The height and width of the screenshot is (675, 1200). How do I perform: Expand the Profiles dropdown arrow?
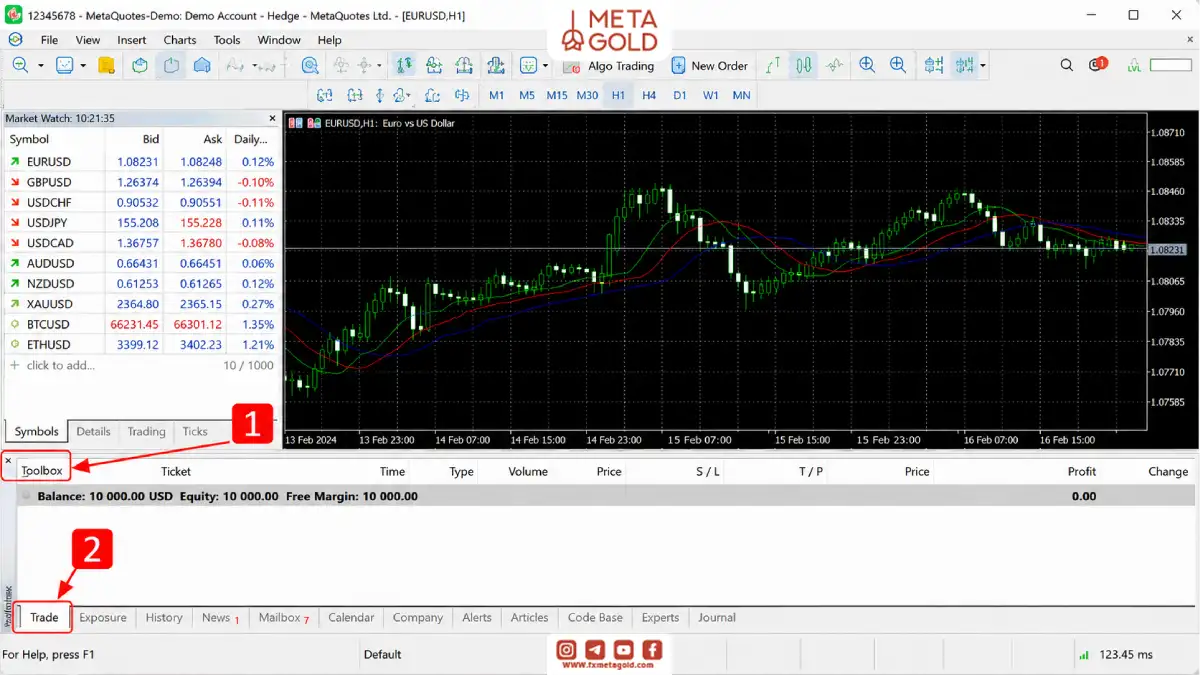(x=83, y=66)
